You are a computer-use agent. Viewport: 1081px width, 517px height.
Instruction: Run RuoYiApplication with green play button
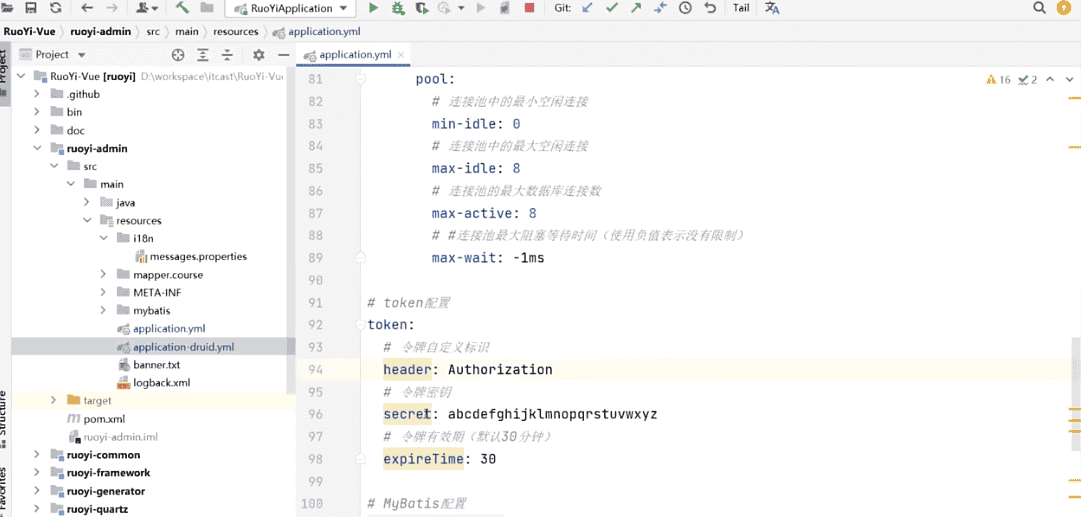pyautogui.click(x=373, y=8)
